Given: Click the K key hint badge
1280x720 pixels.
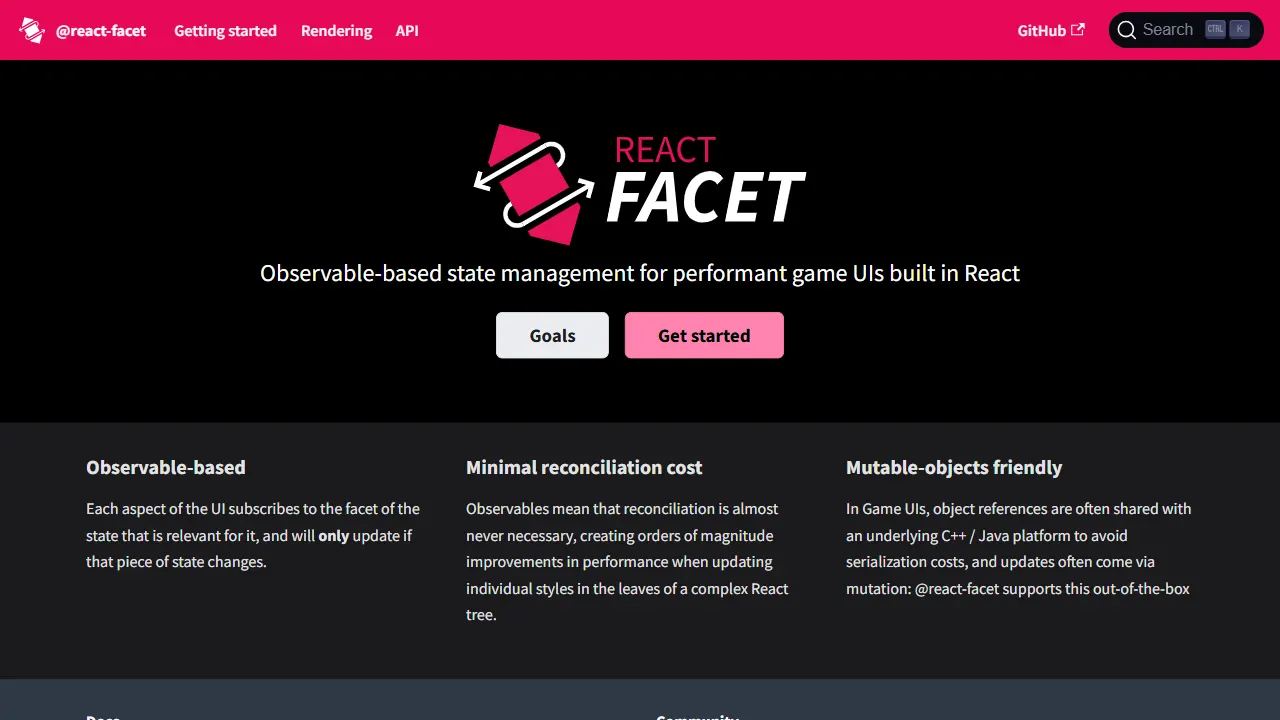Looking at the screenshot, I should click(1240, 29).
